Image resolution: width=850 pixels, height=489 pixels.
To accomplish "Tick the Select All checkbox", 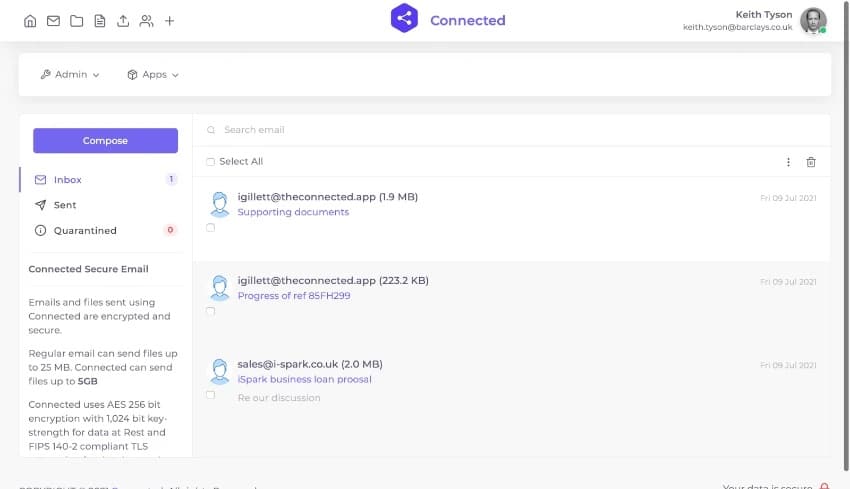I will tap(210, 162).
